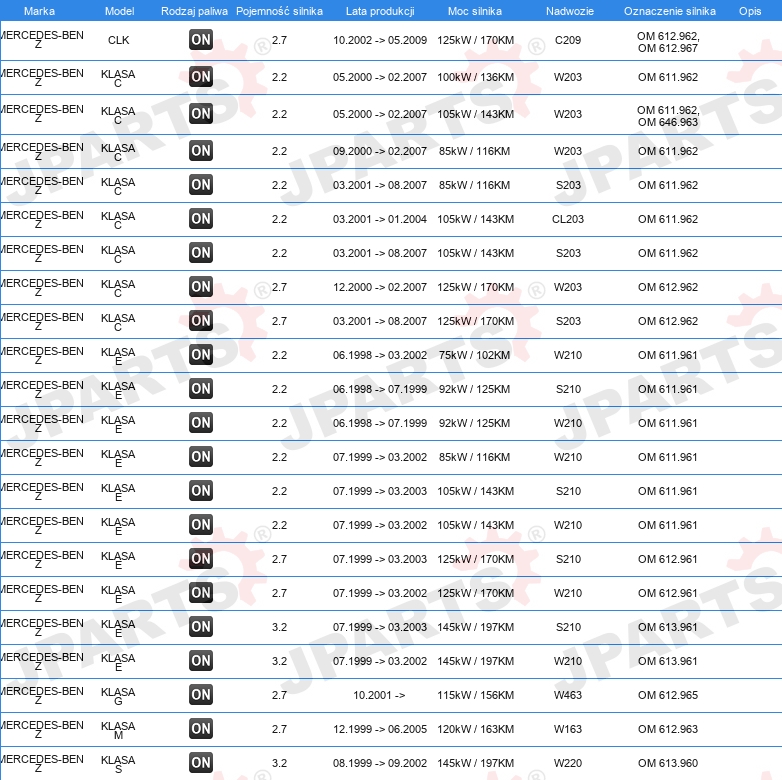Screen dimensions: 782x780
Task: Click the ON icon in the 09.2000 -> 02.2007 row
Action: pyautogui.click(x=201, y=151)
